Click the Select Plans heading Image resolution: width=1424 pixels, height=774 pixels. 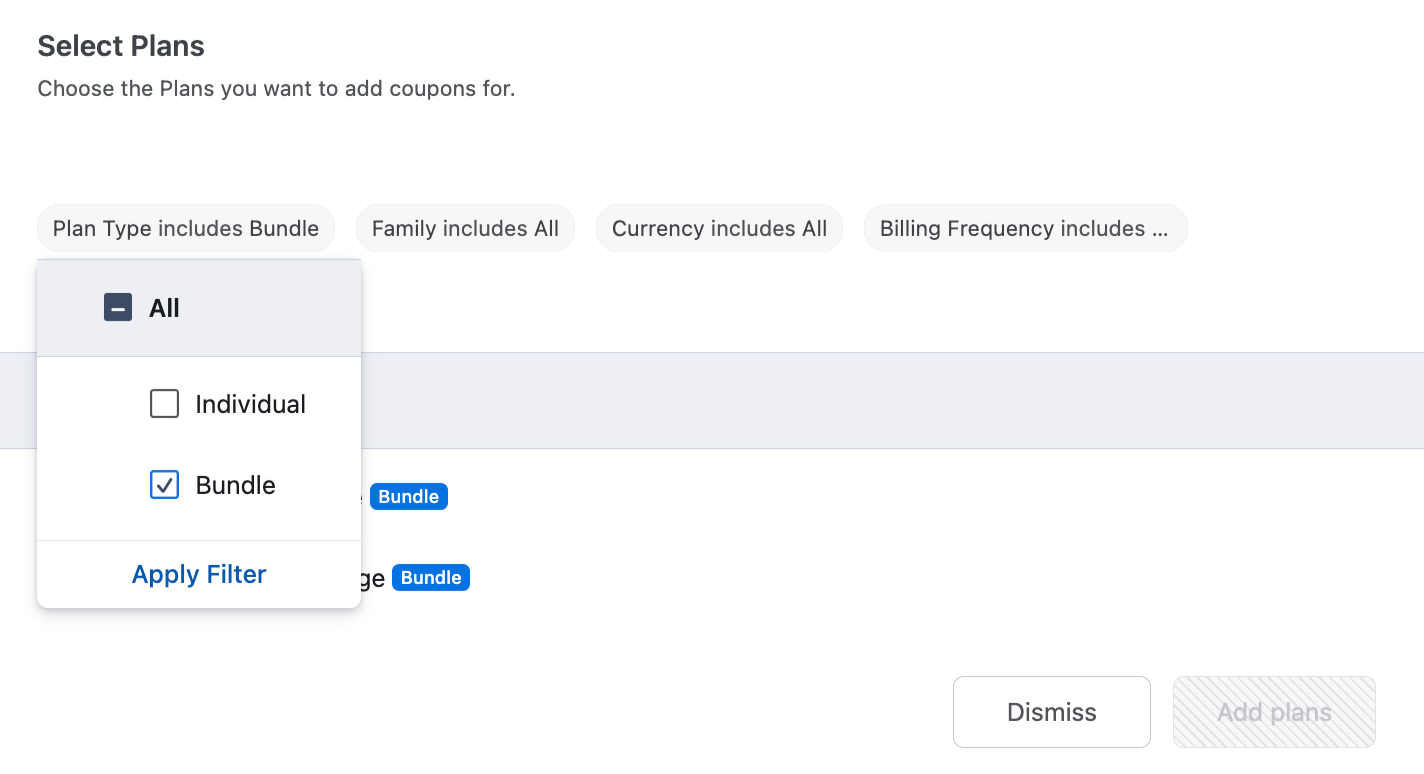tap(121, 46)
